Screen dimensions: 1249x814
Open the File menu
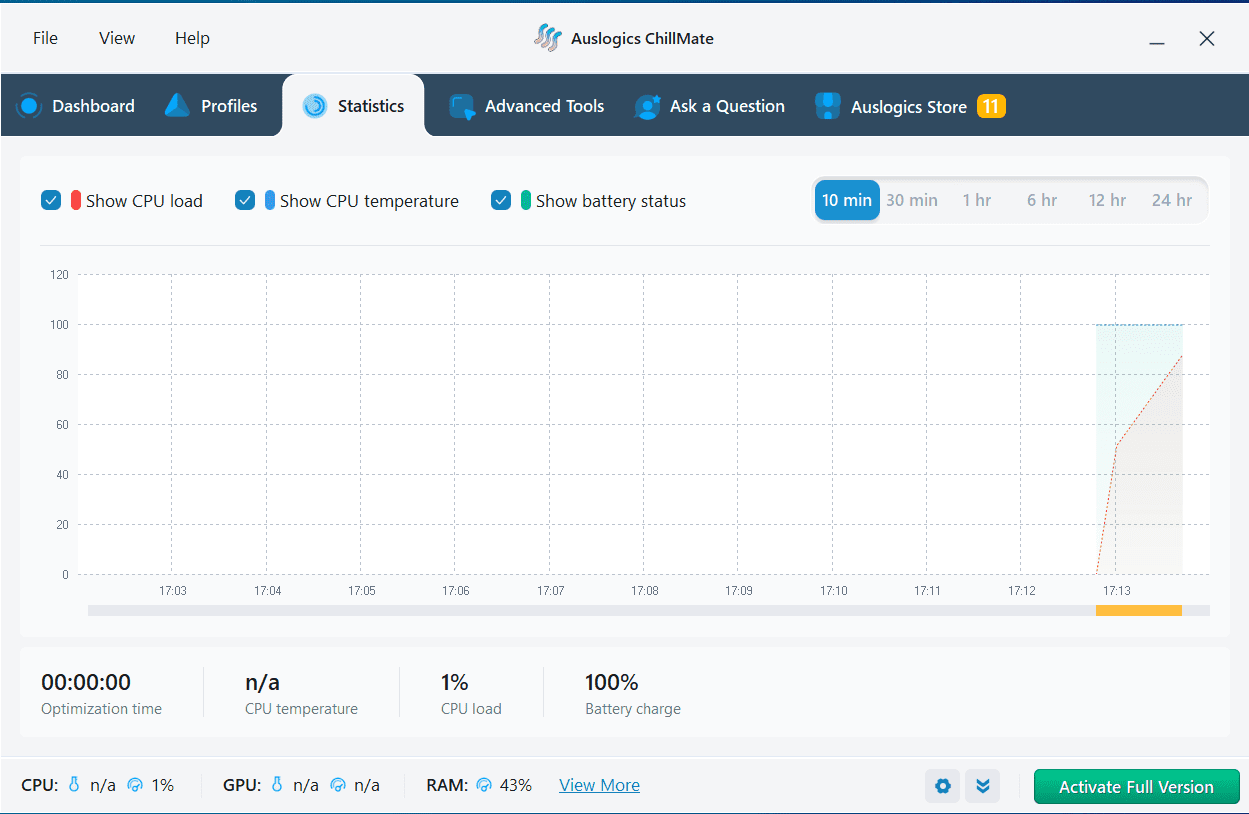pyautogui.click(x=45, y=38)
